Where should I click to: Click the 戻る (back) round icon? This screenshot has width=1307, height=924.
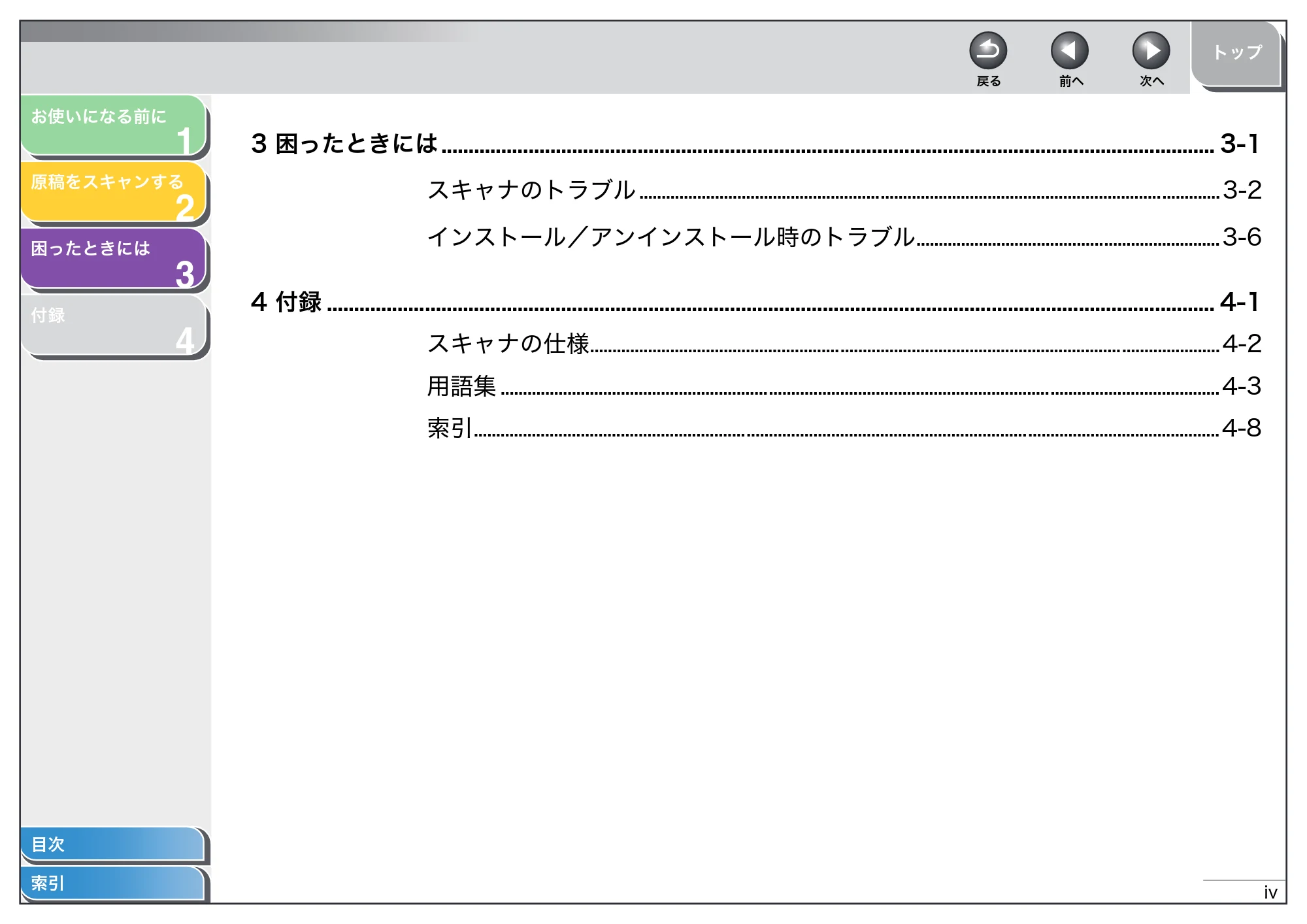click(987, 51)
